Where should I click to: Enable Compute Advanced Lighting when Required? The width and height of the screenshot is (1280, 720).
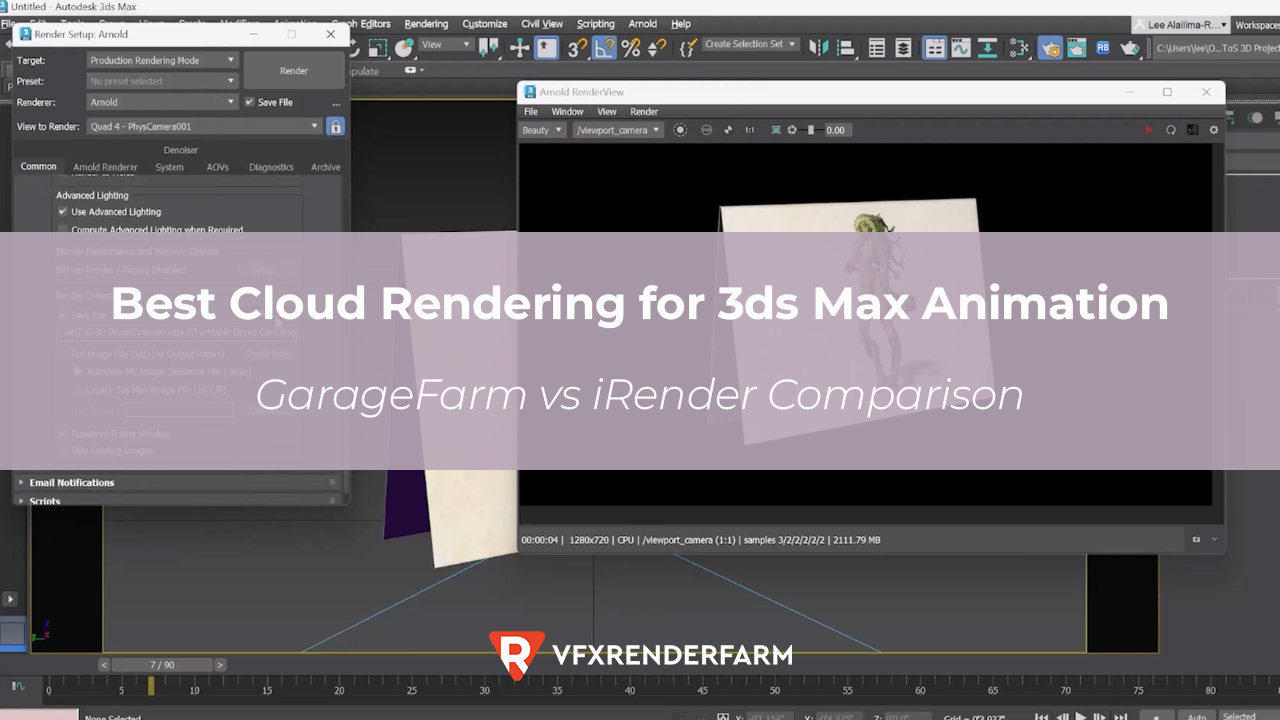(63, 229)
